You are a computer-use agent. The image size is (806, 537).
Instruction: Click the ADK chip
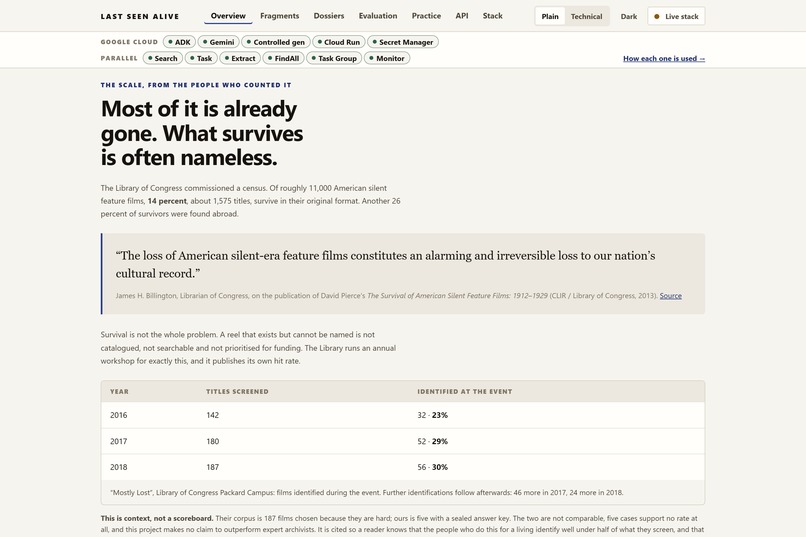point(179,42)
